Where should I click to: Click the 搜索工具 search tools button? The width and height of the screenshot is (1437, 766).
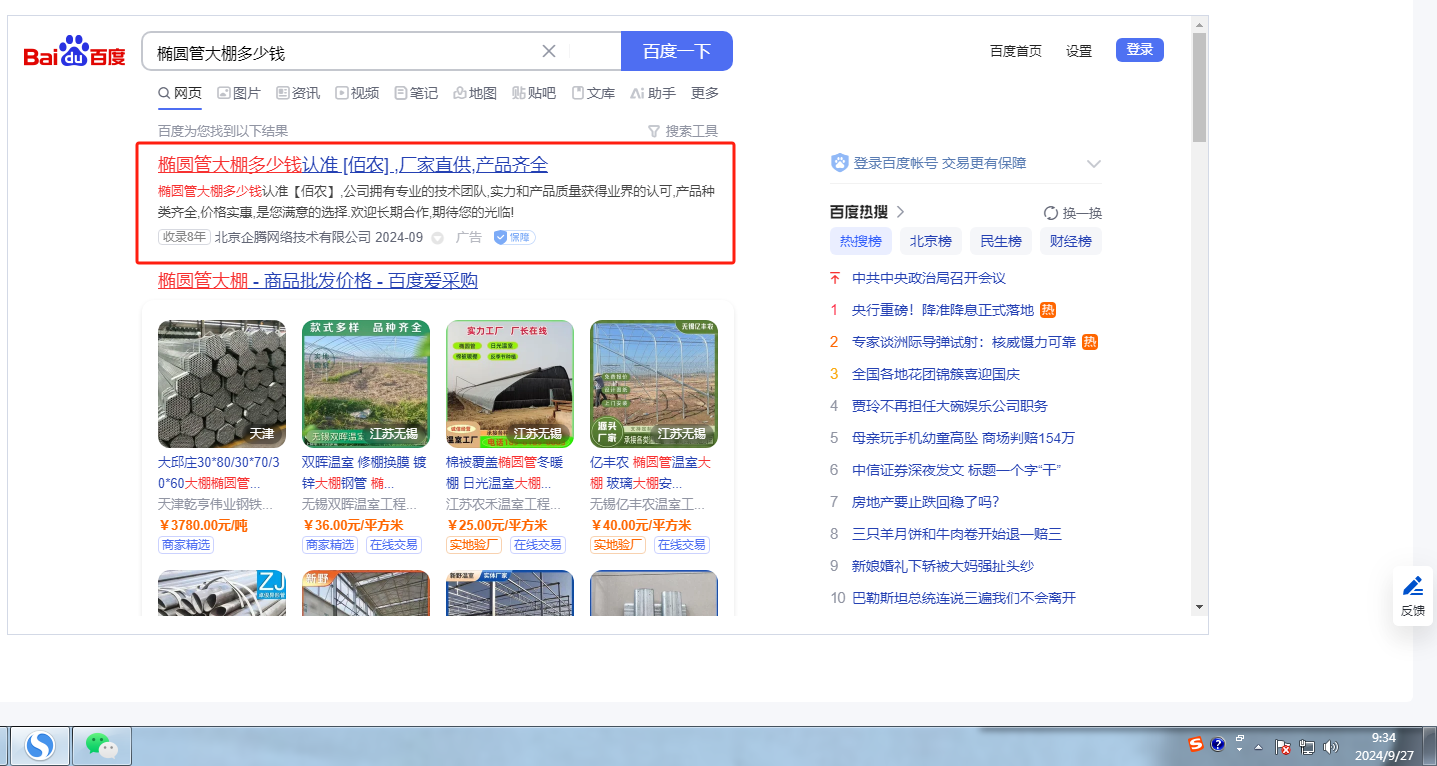683,131
